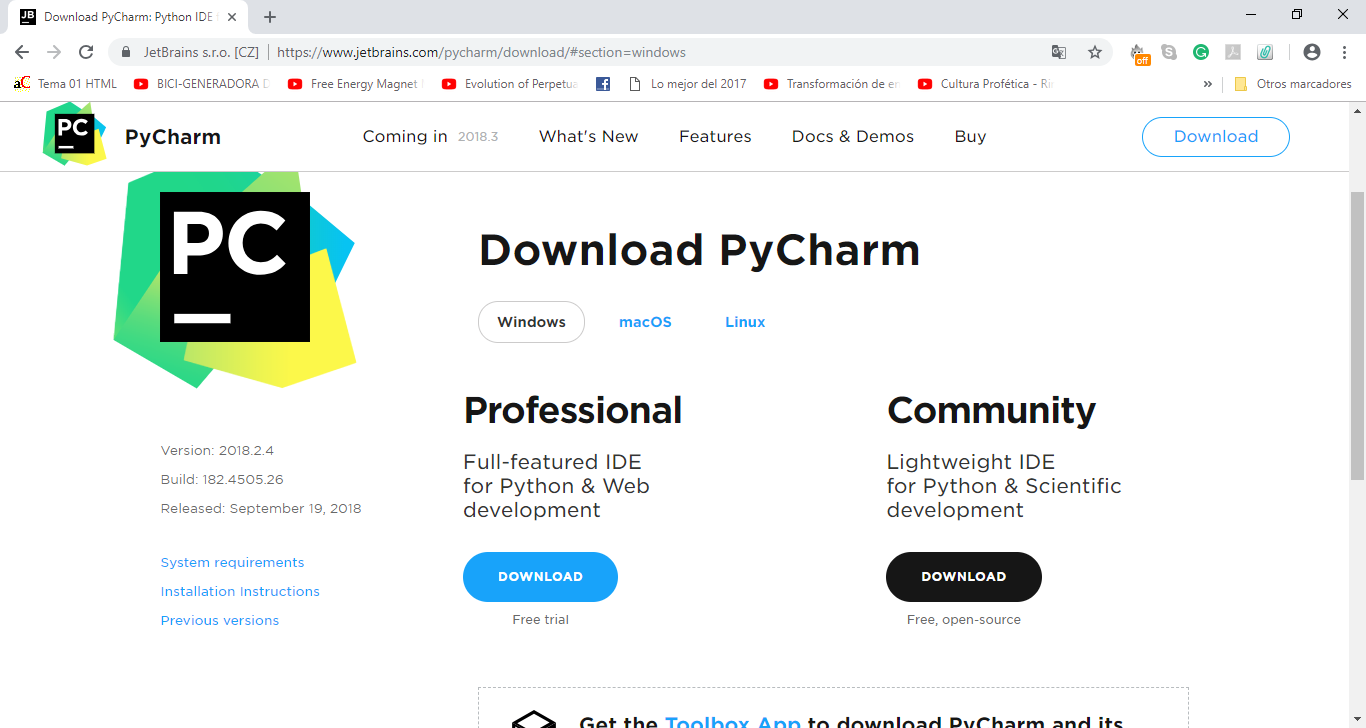Viewport: 1366px width, 728px height.
Task: Open a new tab with the plus icon
Action: click(x=270, y=16)
